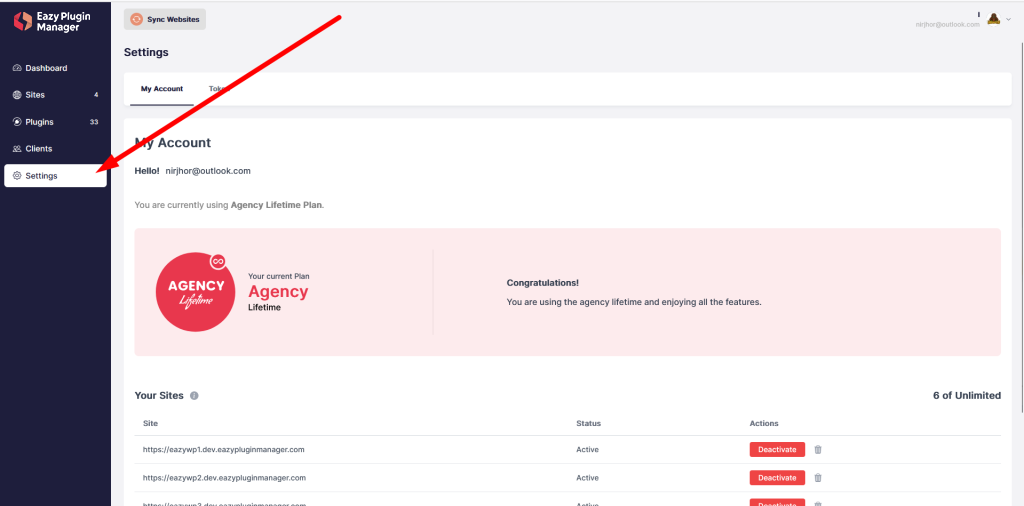Switch to the My Account tab
This screenshot has width=1024, height=506.
pyautogui.click(x=162, y=89)
